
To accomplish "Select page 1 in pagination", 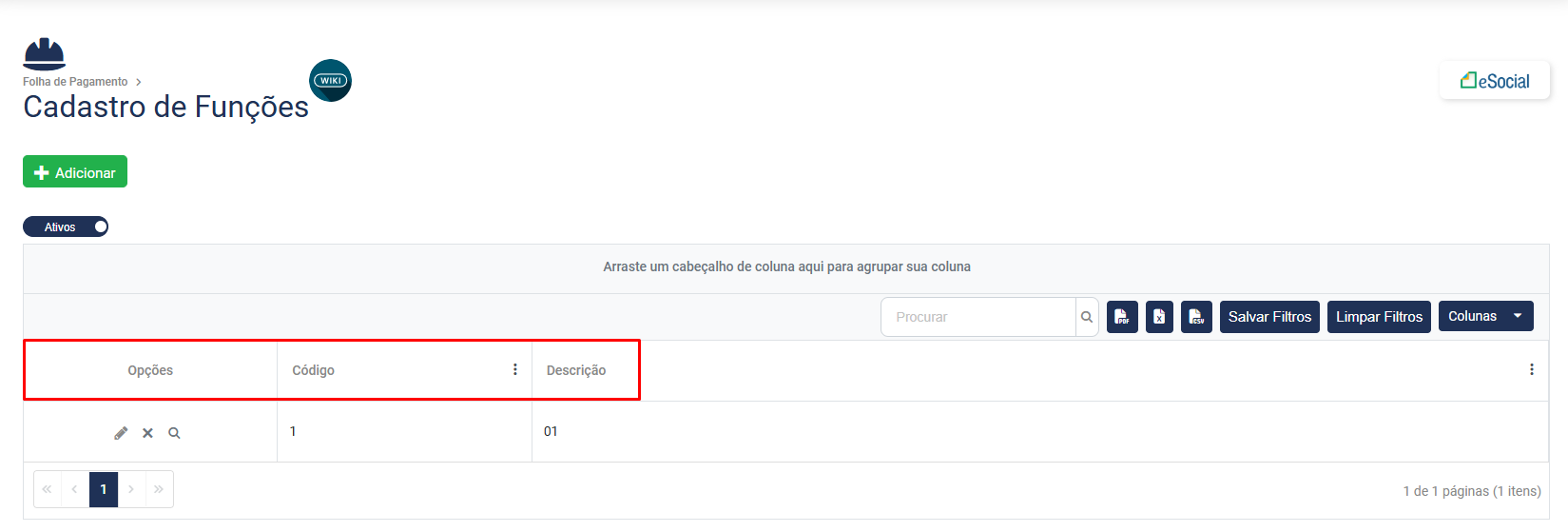I will (x=104, y=489).
